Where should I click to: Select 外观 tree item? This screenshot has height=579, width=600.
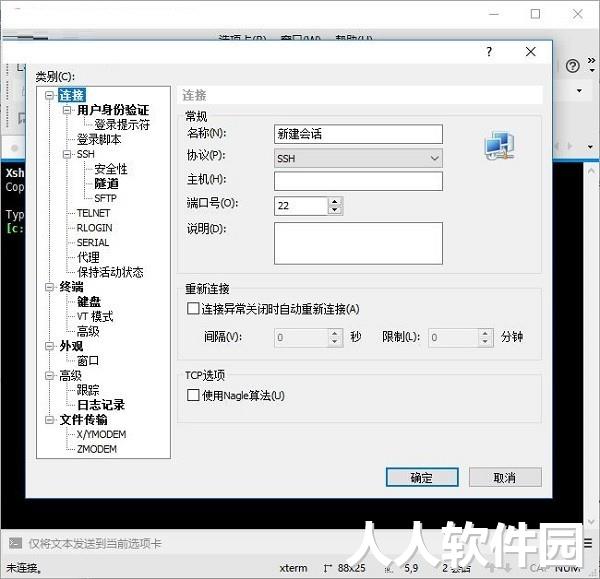(x=71, y=346)
